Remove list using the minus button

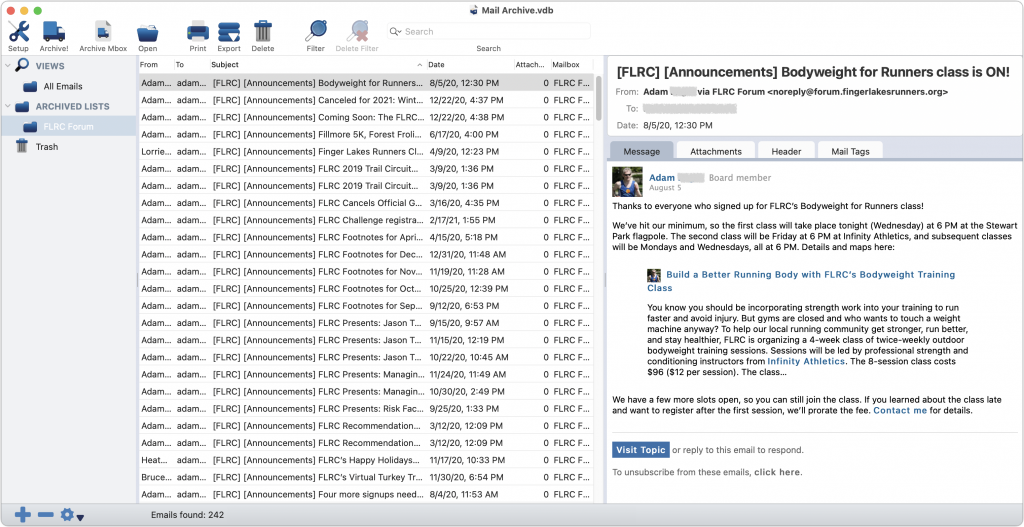45,514
